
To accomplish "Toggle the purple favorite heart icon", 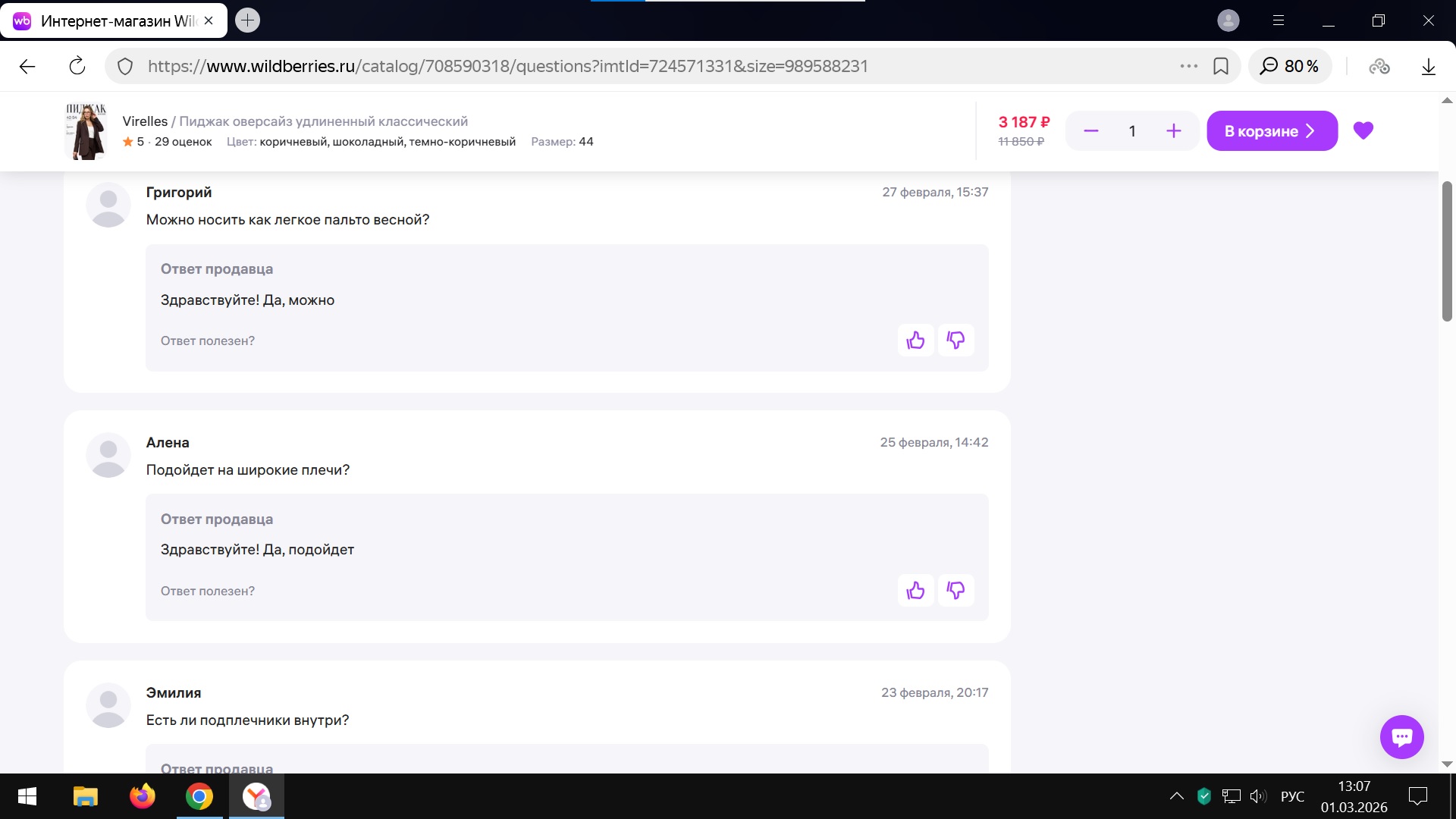I will pos(1363,131).
